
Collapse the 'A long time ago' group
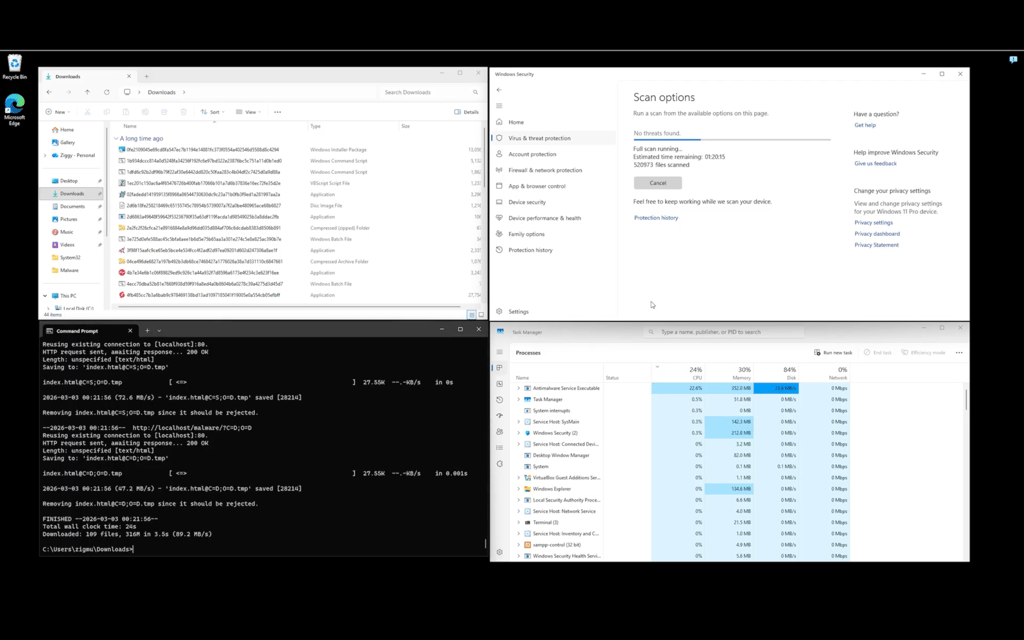[x=116, y=138]
